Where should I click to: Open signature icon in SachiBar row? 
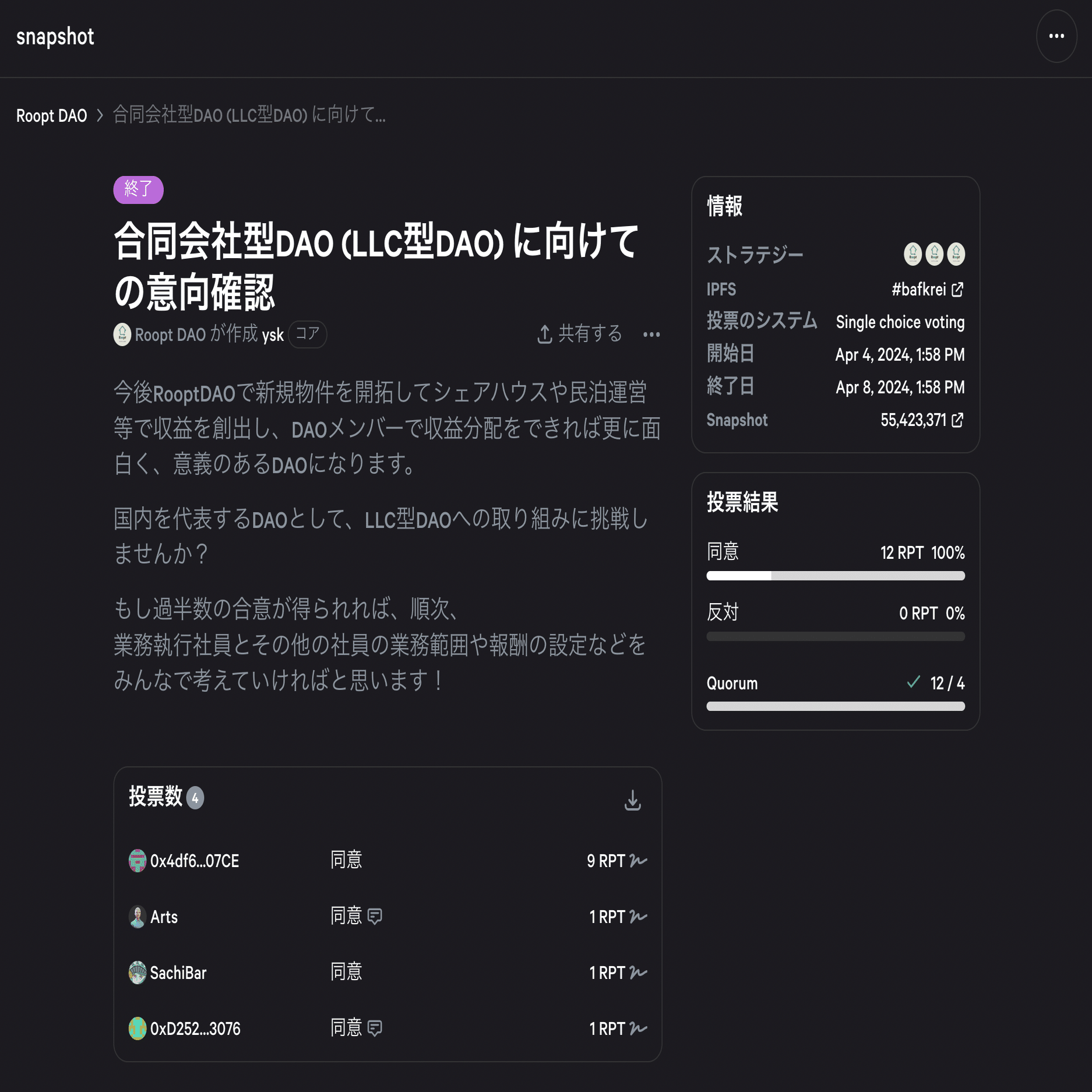click(x=638, y=973)
